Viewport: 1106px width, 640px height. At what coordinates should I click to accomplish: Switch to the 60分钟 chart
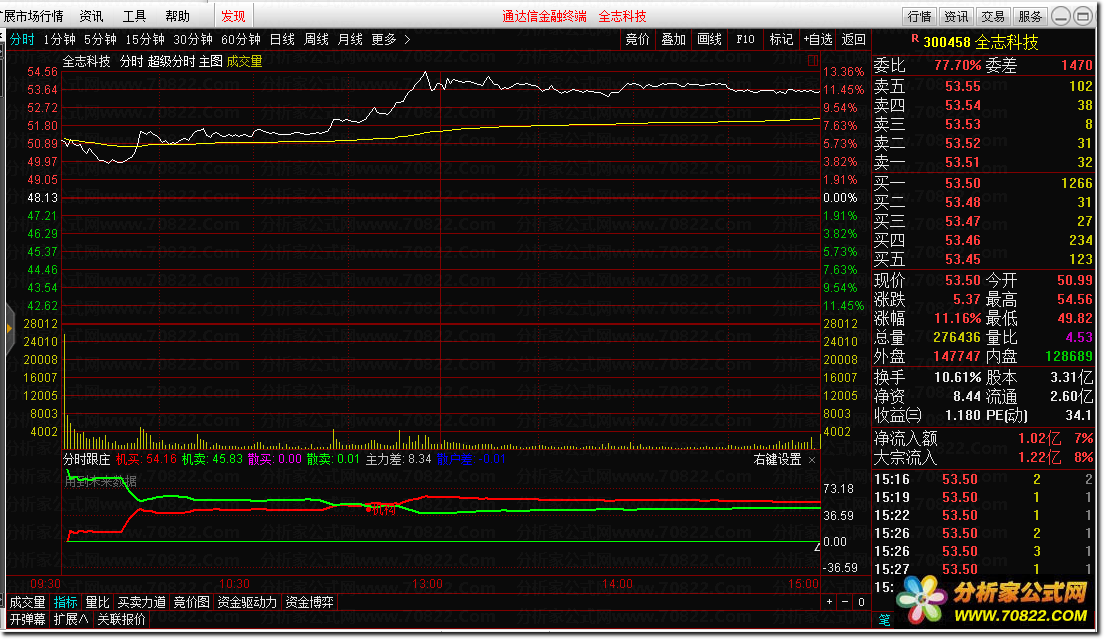click(x=241, y=40)
